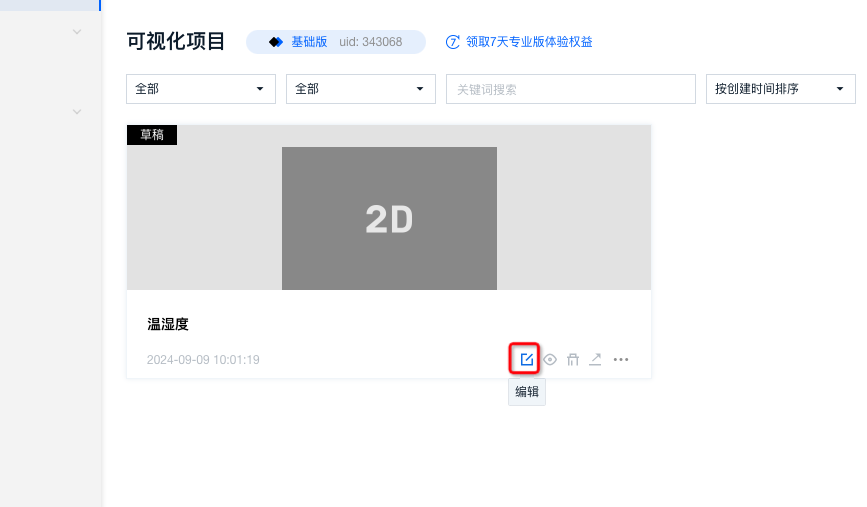Click the 编辑 tooltip label
Viewport: 867px width, 507px height.
[x=527, y=392]
